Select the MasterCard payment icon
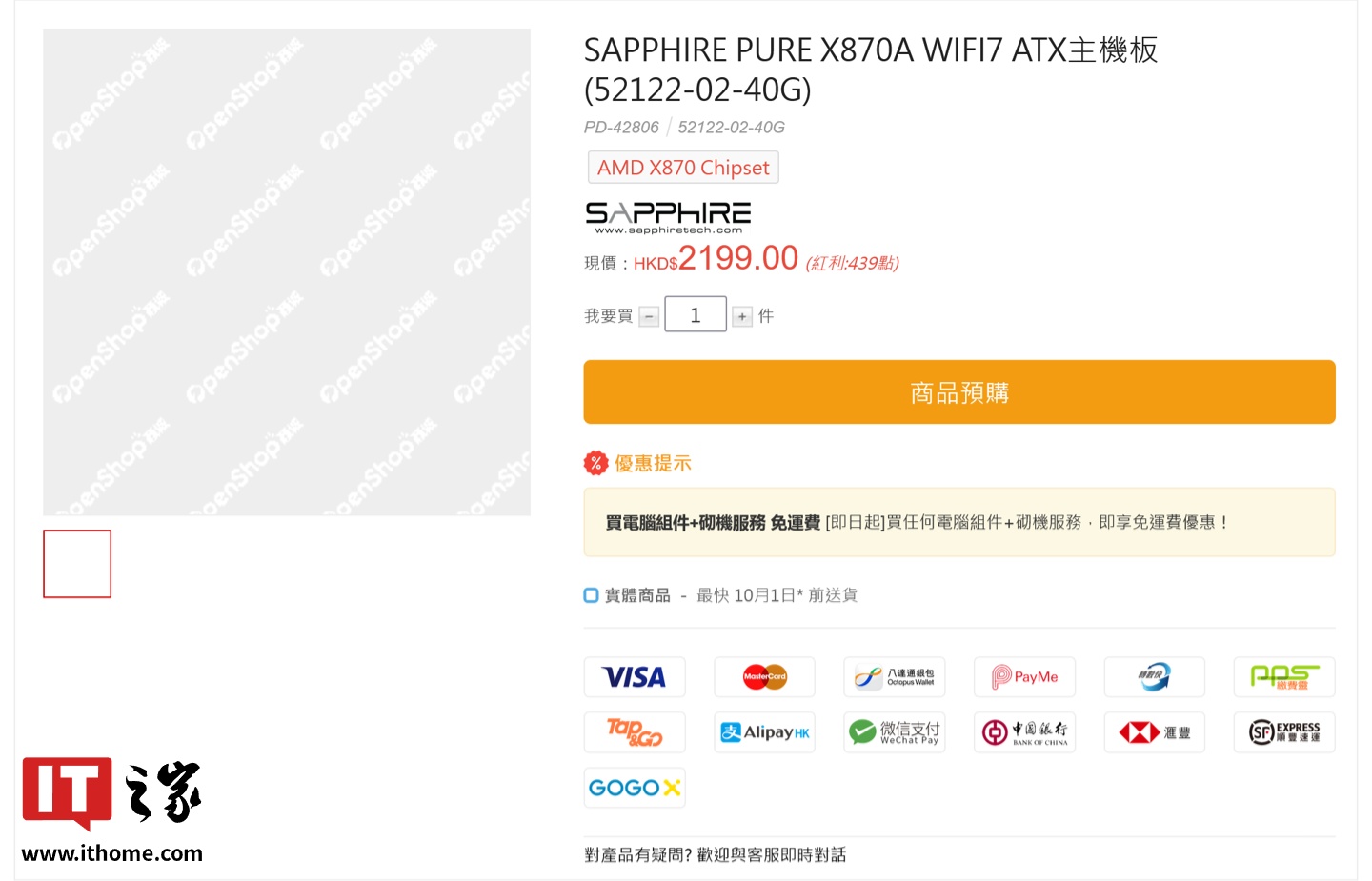This screenshot has height=881, width=1372. click(764, 676)
